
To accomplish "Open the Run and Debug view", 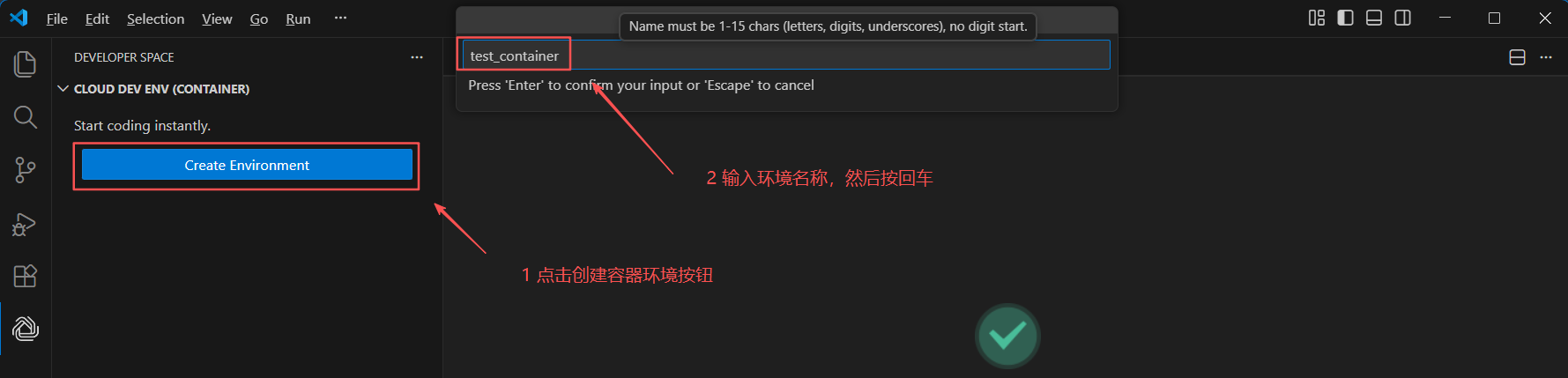I will tap(25, 224).
